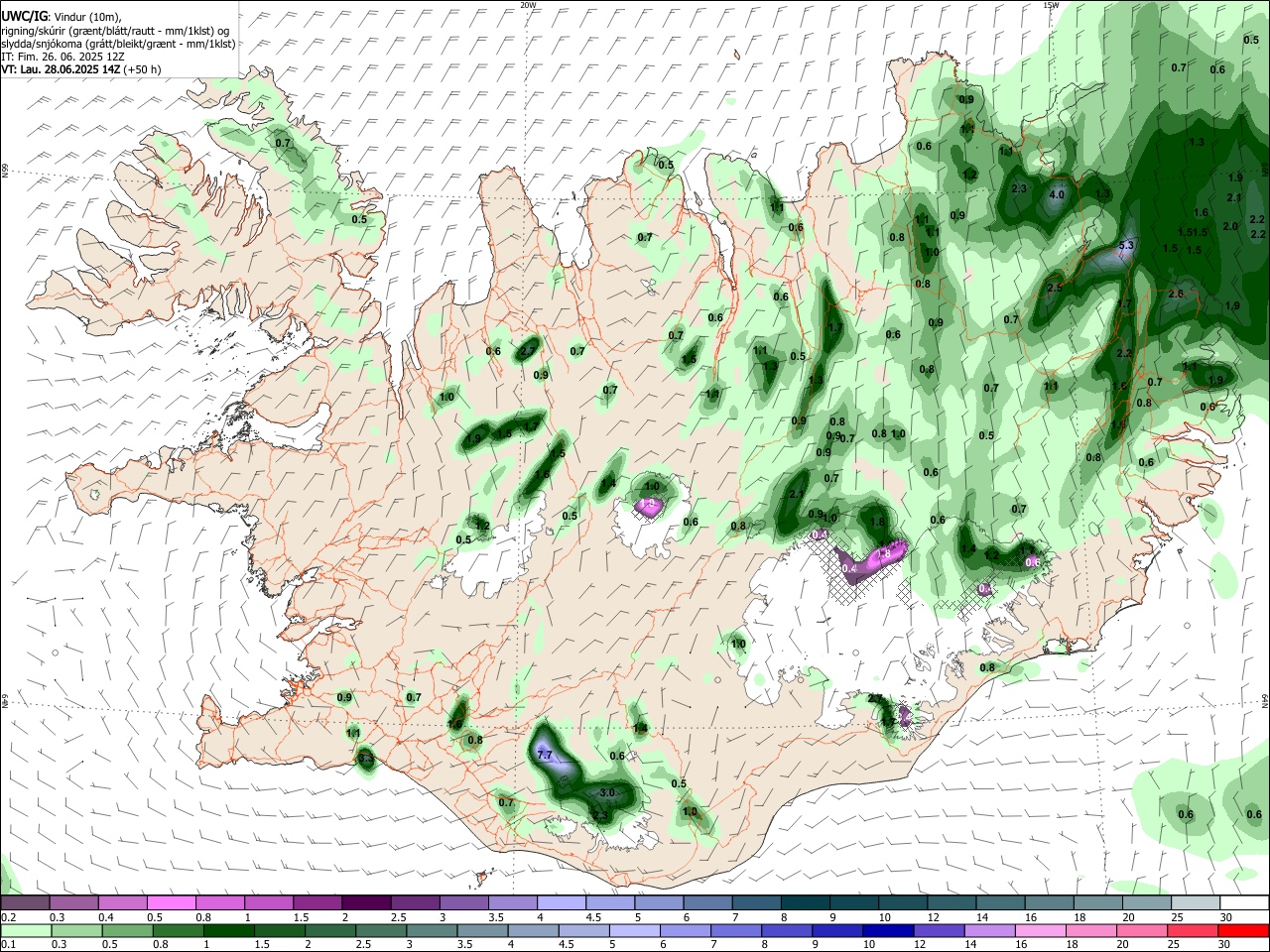1270x952 pixels.
Task: Click the 'VT: Lau. 28.06.2025 14Z (+50 h)' line
Action: [80, 69]
